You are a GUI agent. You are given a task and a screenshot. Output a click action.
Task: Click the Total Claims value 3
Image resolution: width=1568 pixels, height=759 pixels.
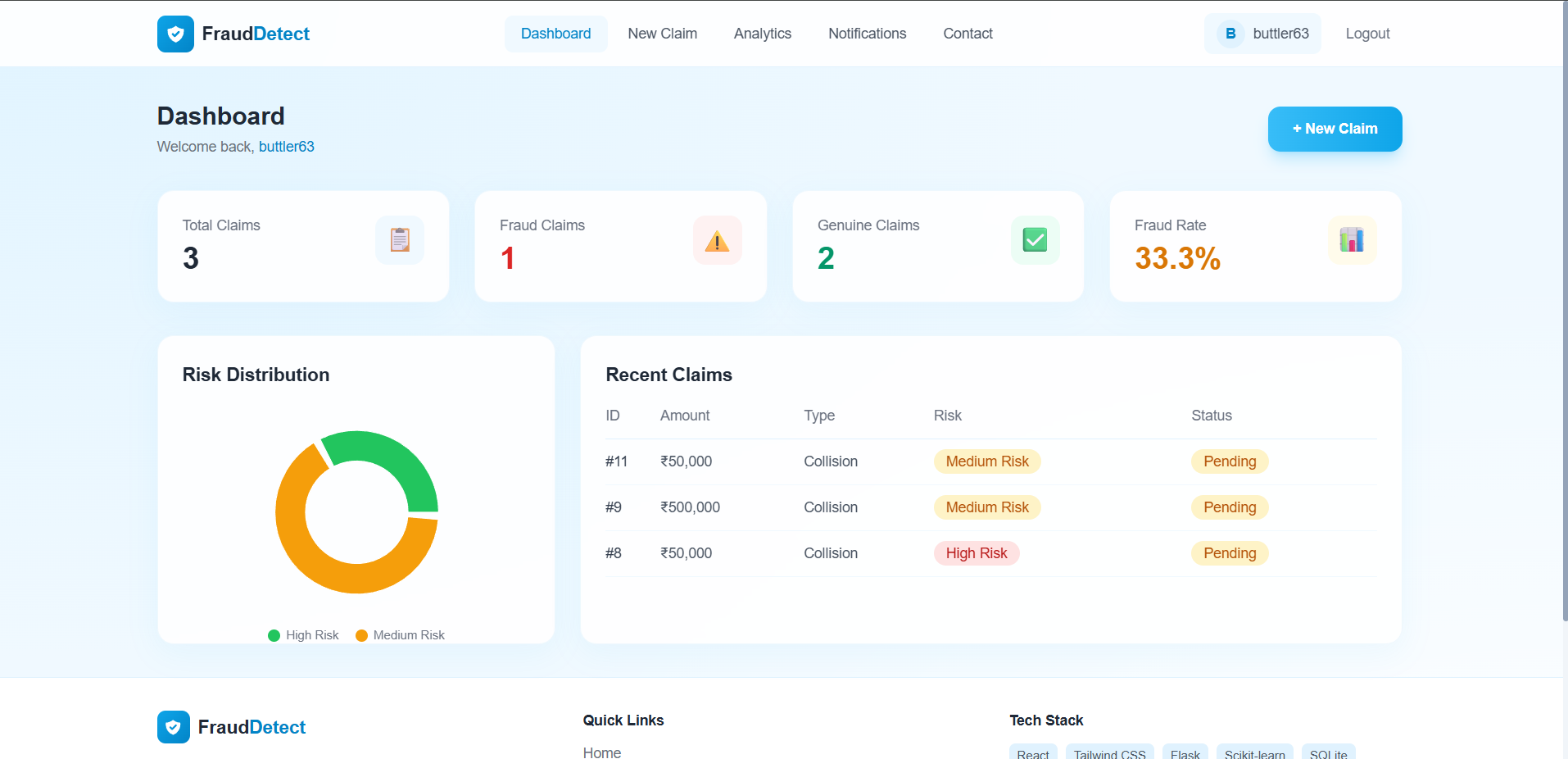(x=191, y=258)
